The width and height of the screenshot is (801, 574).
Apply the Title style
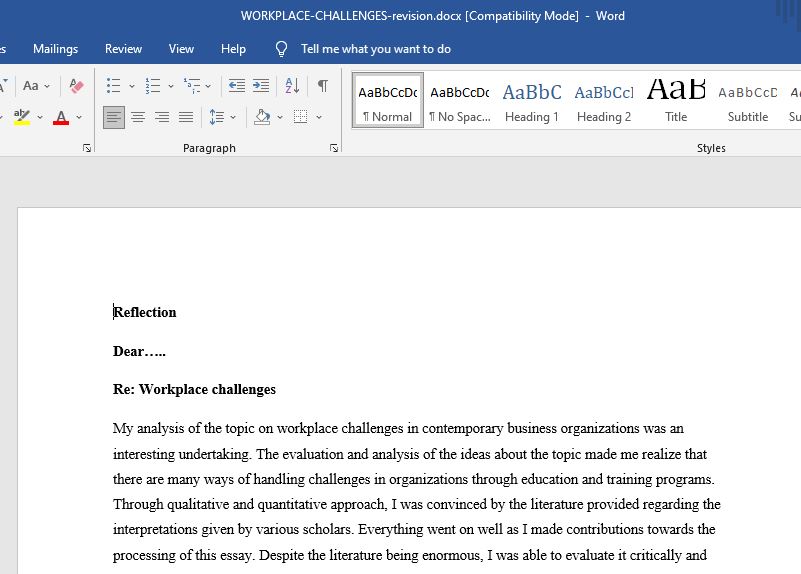coord(676,100)
